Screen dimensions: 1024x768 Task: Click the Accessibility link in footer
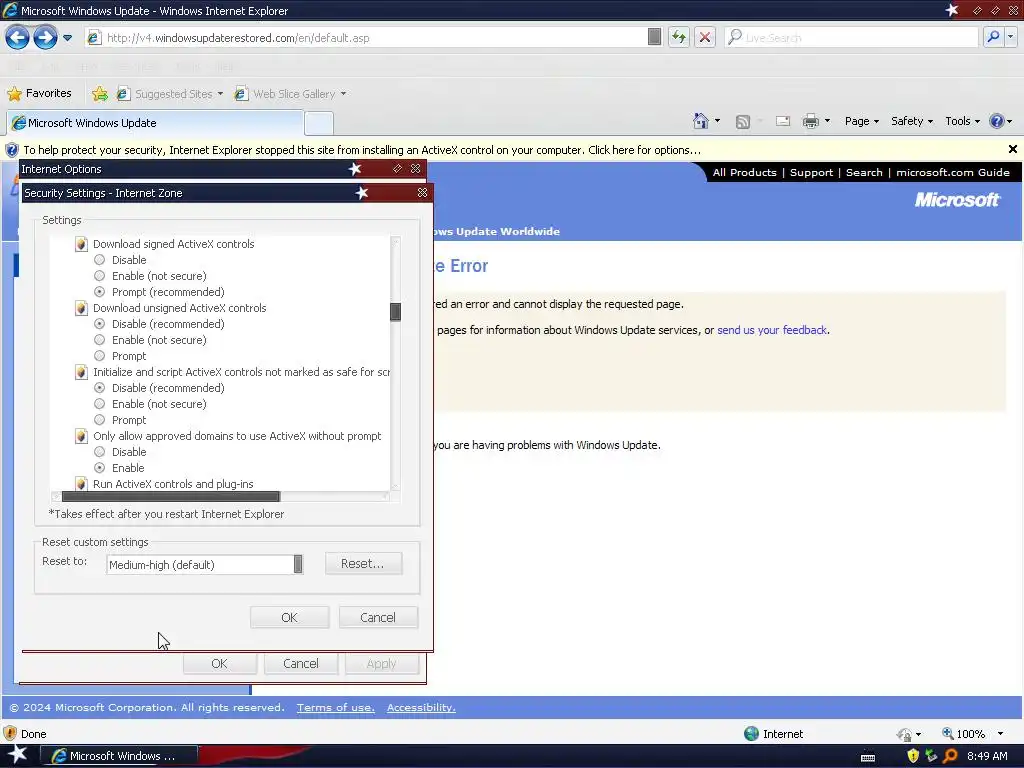[421, 708]
